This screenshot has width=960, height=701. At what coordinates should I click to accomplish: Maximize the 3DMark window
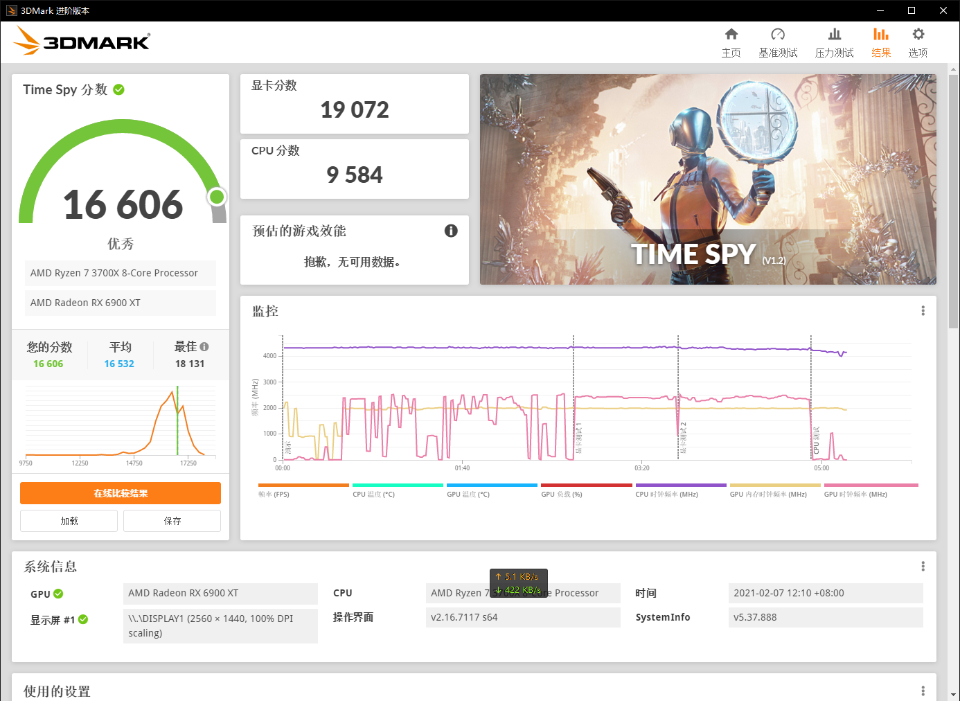click(x=911, y=10)
